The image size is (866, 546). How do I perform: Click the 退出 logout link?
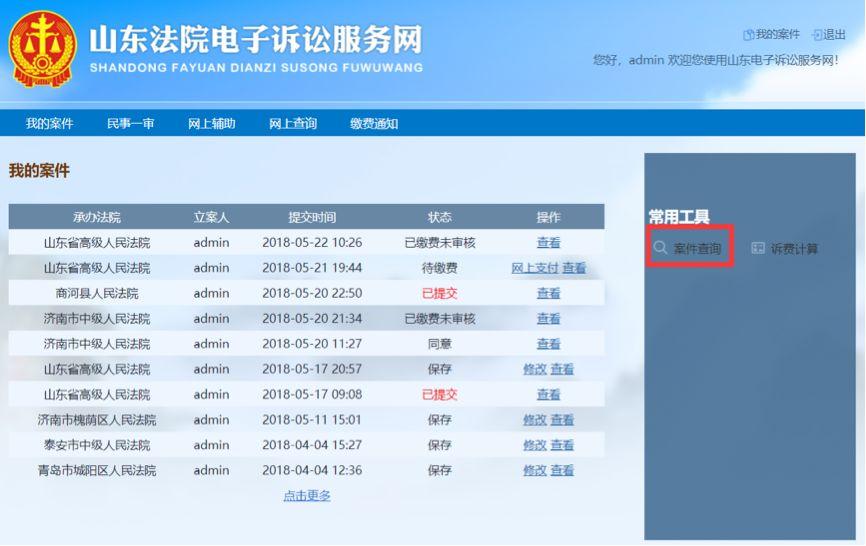pos(834,34)
